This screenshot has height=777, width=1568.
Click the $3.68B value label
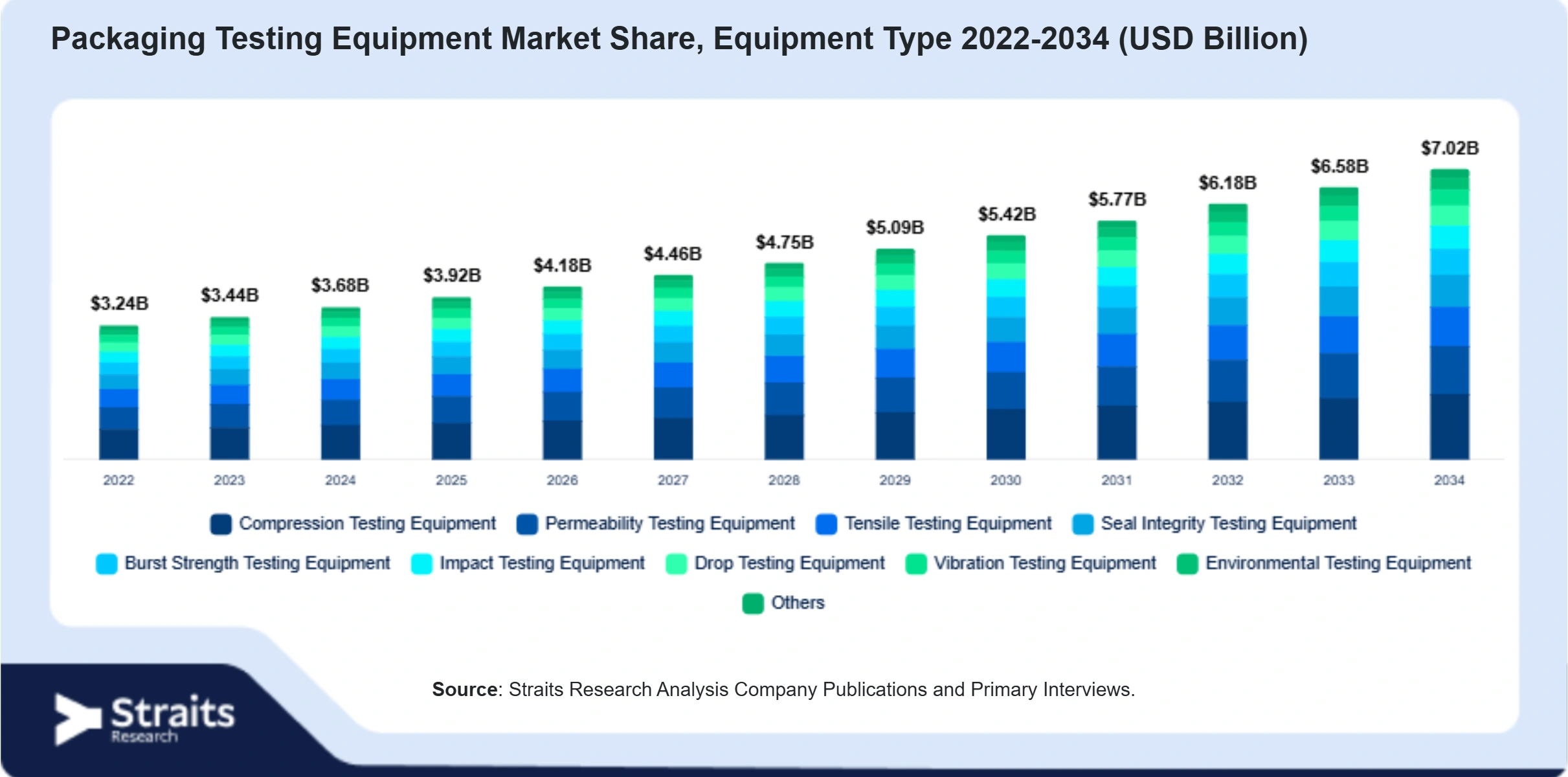point(341,286)
